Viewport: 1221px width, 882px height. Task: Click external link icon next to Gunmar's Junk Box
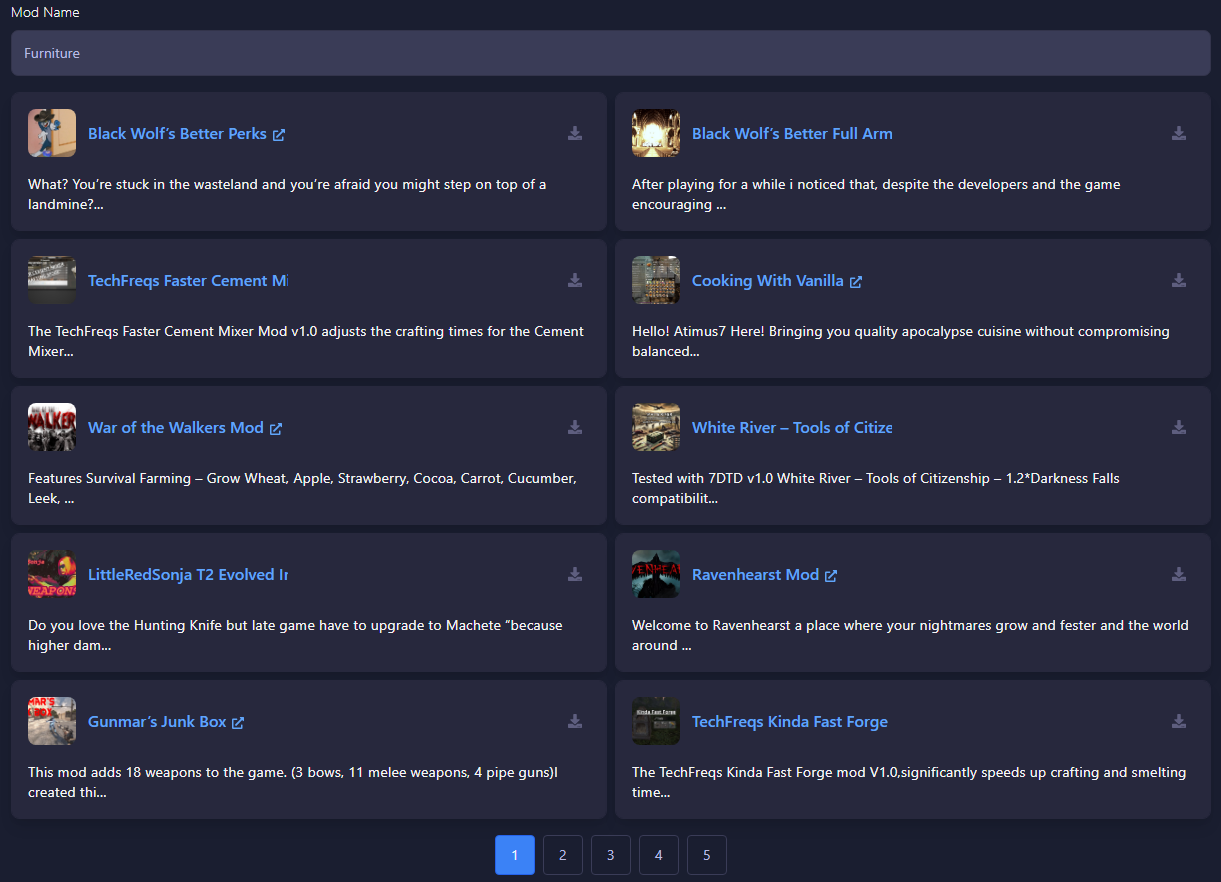point(238,722)
